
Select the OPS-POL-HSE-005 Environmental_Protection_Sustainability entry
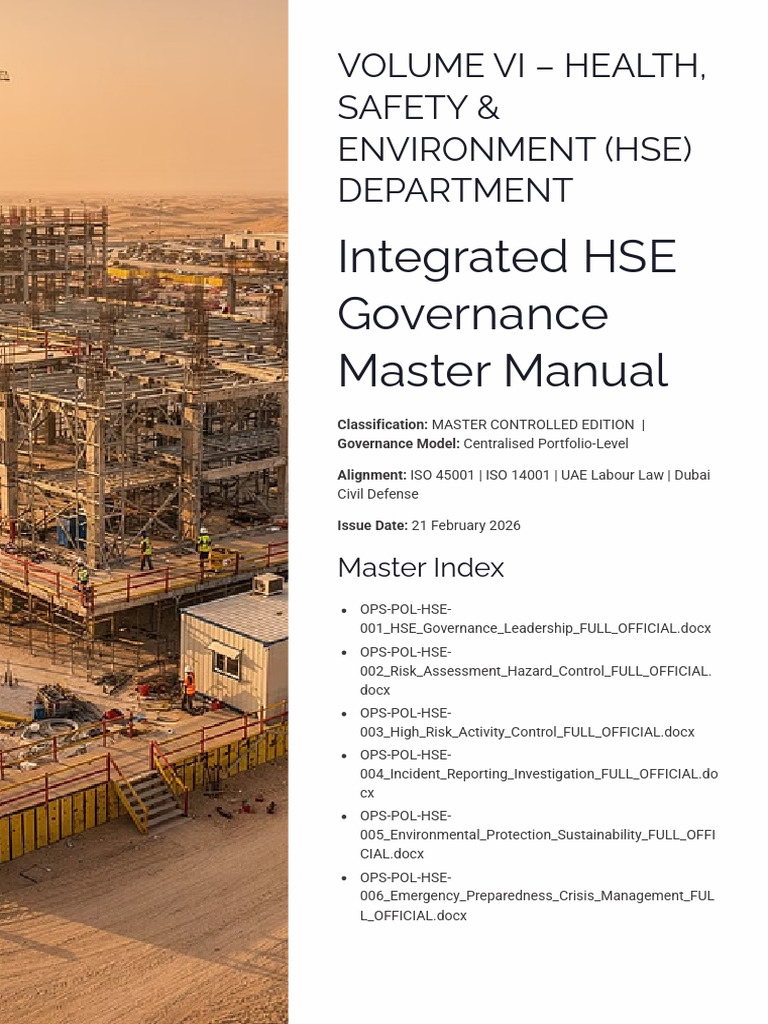[537, 835]
